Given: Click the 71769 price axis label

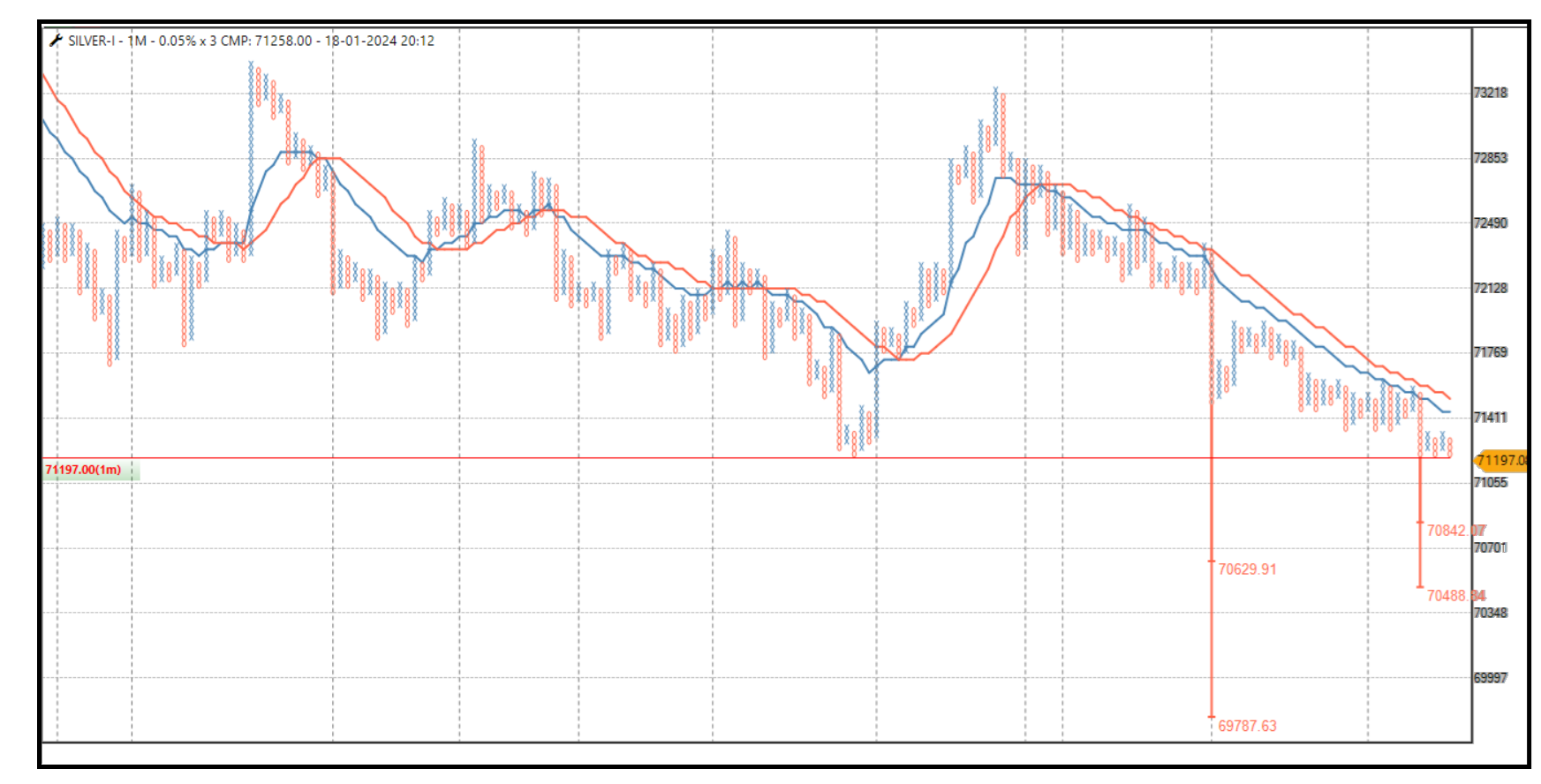Looking at the screenshot, I should [x=1490, y=352].
